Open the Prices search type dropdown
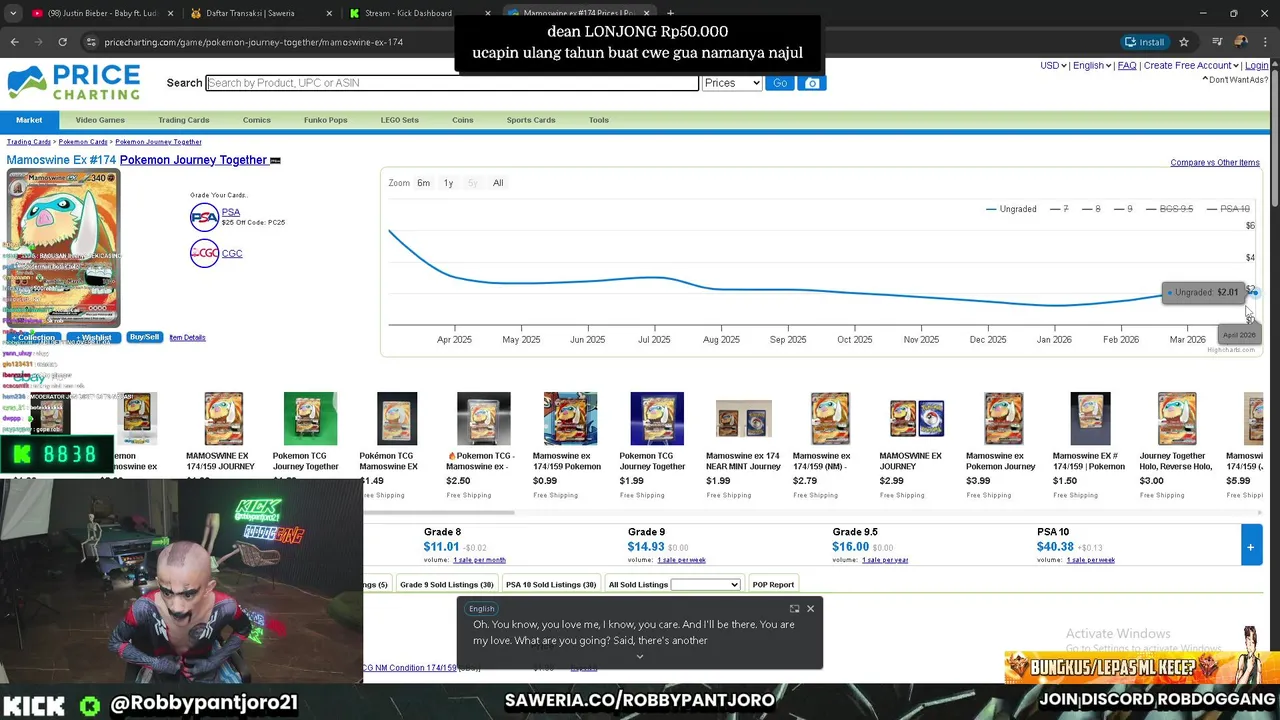Viewport: 1280px width, 720px height. 732,83
